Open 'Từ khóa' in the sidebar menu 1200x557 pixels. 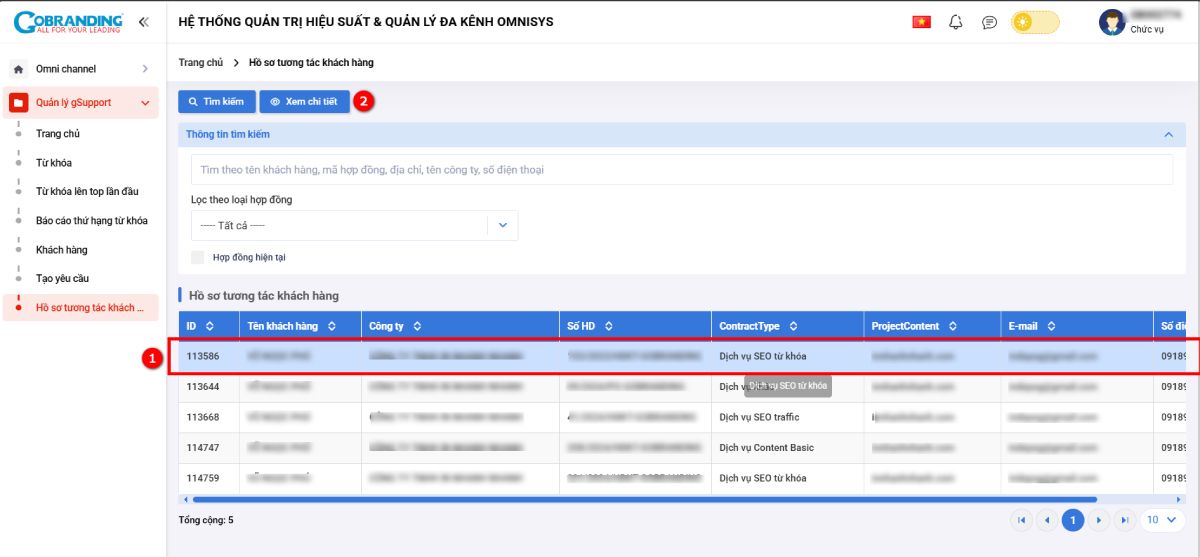[x=54, y=163]
